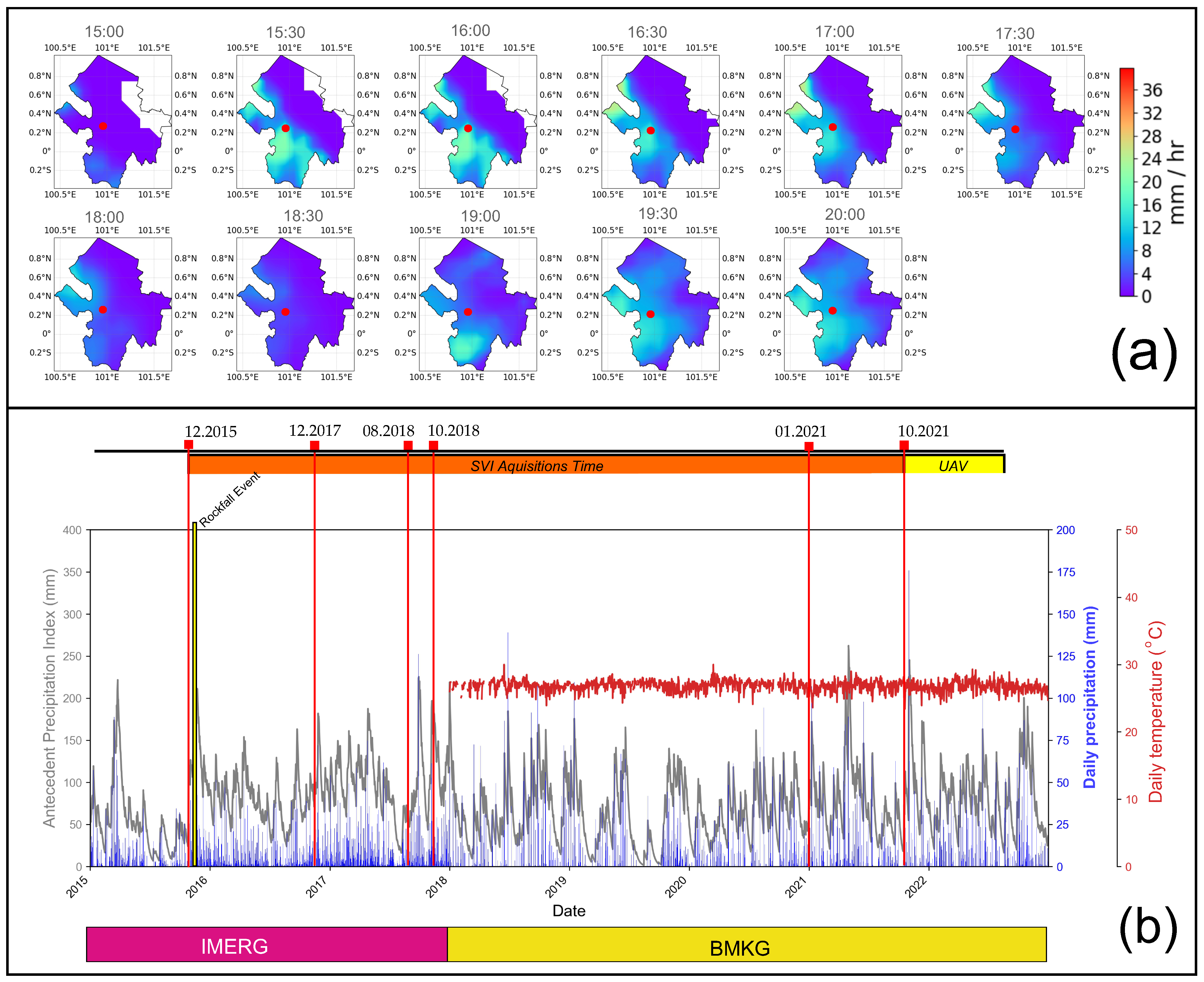Click the 16:00 rainfall map panel

[x=478, y=122]
